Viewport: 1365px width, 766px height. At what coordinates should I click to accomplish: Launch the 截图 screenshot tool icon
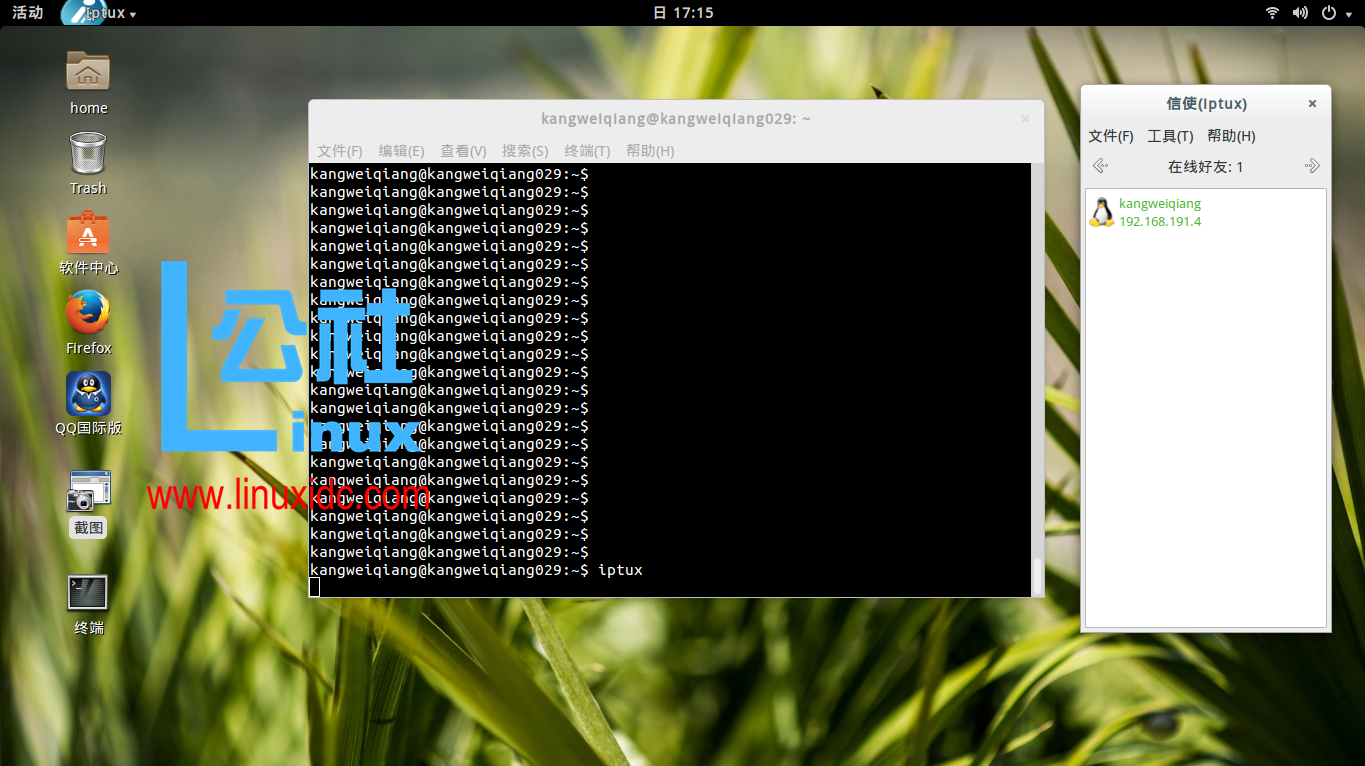click(x=88, y=491)
